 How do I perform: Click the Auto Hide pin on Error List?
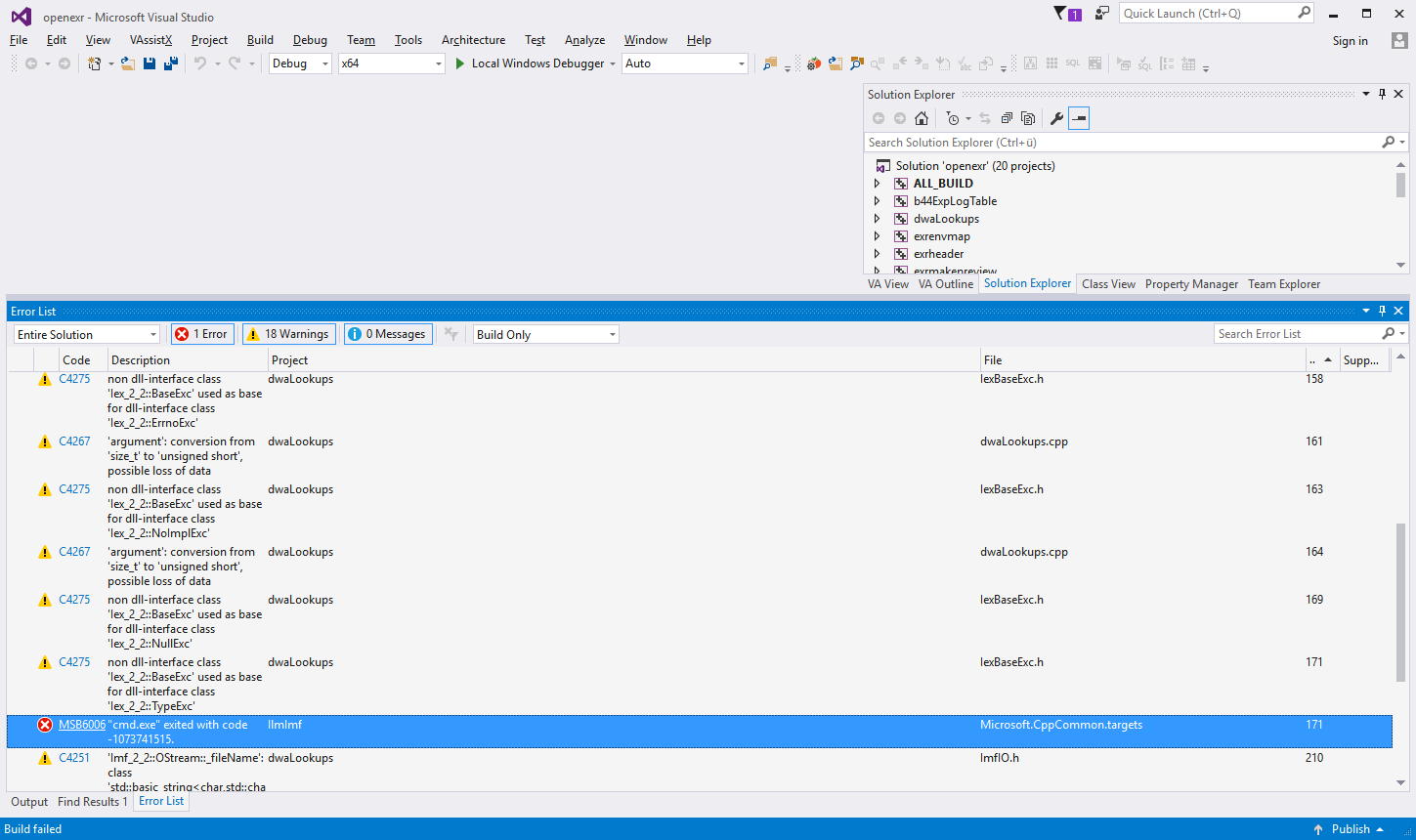click(x=1382, y=312)
